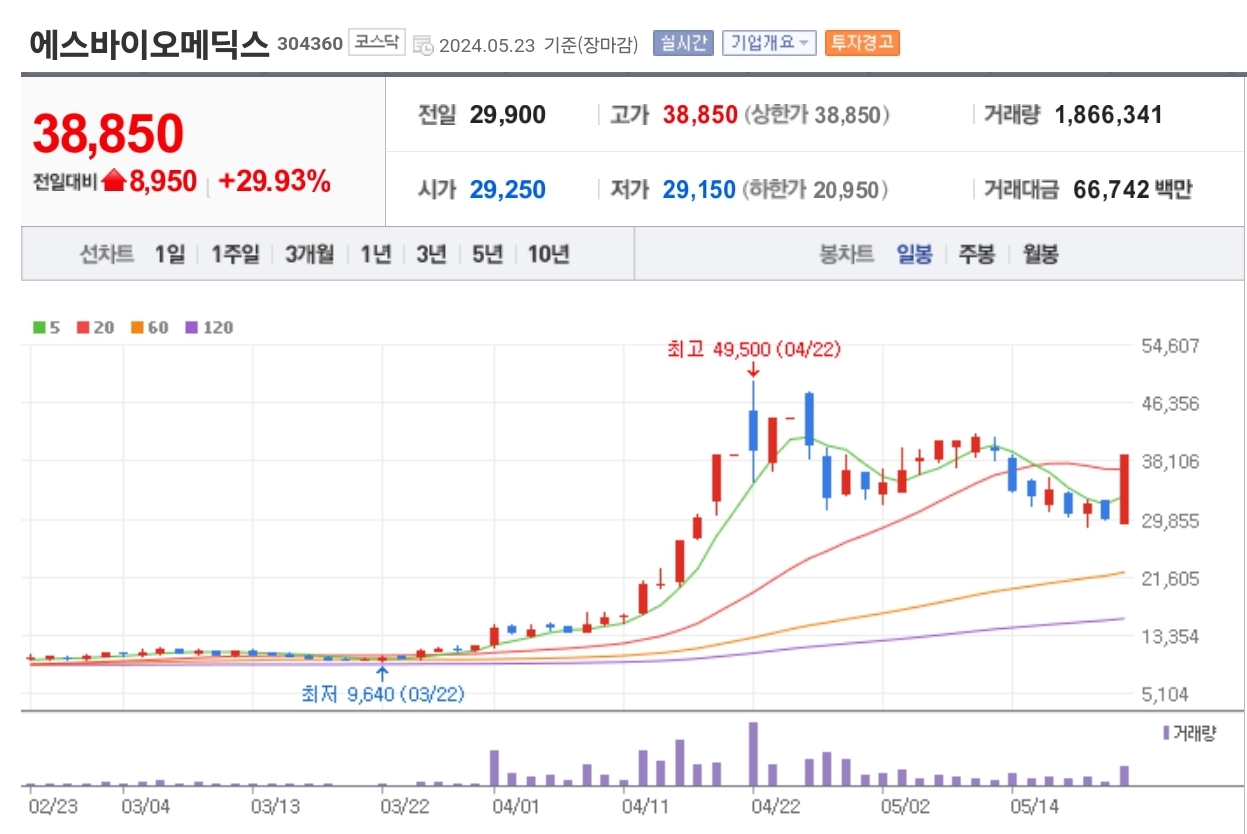This screenshot has width=1247, height=834.
Task: Click the green 5-day moving average legend
Action: [46, 327]
